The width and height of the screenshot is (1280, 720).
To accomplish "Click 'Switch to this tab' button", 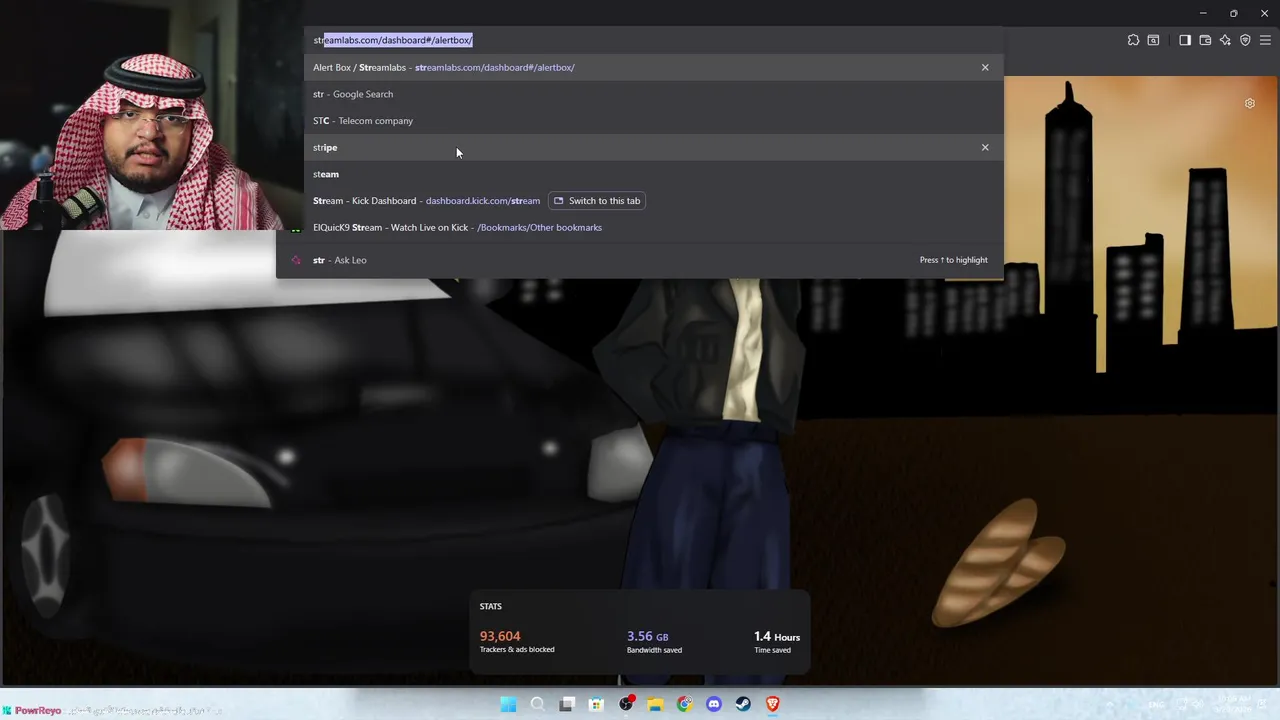I will coord(597,201).
